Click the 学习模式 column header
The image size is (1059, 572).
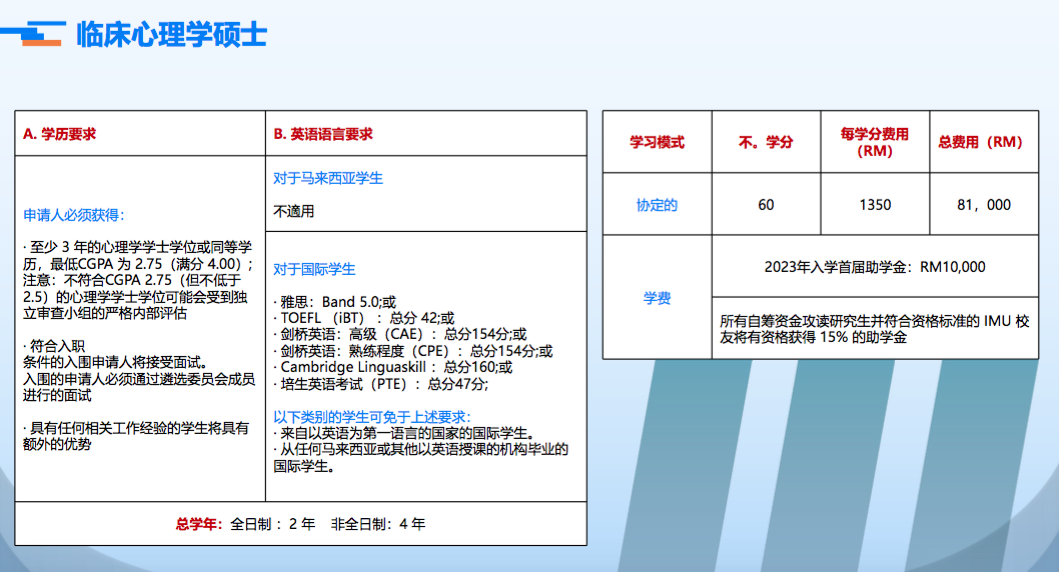tap(657, 142)
